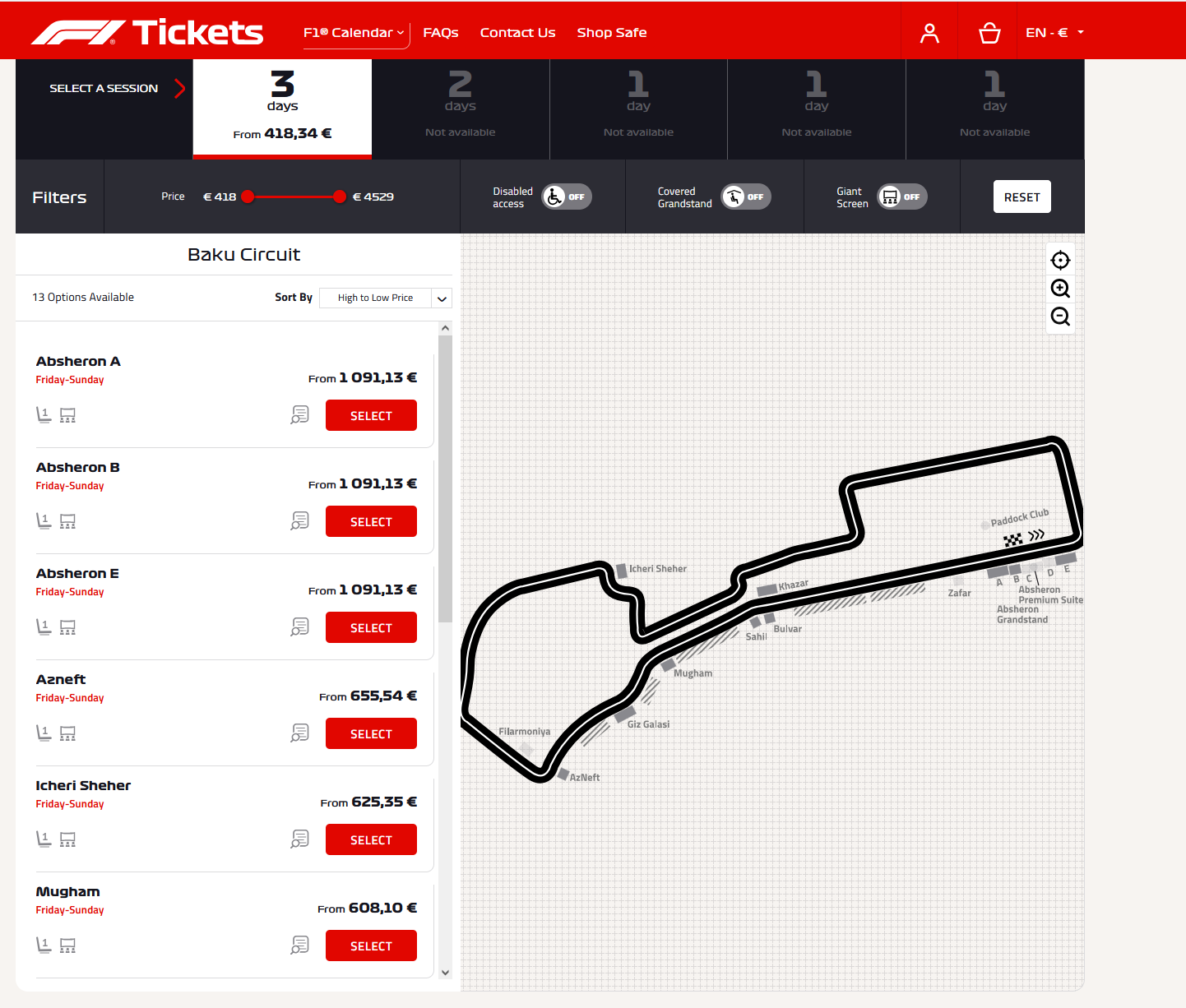Toggle the Covered Grandstand filter
The image size is (1186, 1008).
tap(746, 197)
